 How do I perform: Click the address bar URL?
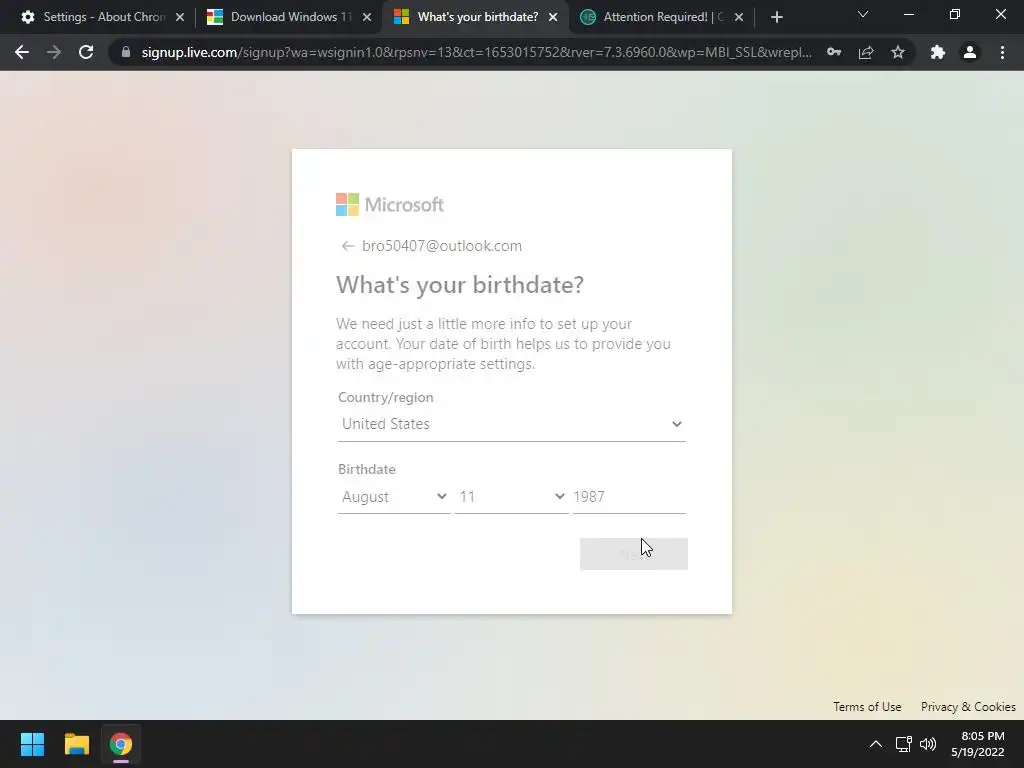476,52
